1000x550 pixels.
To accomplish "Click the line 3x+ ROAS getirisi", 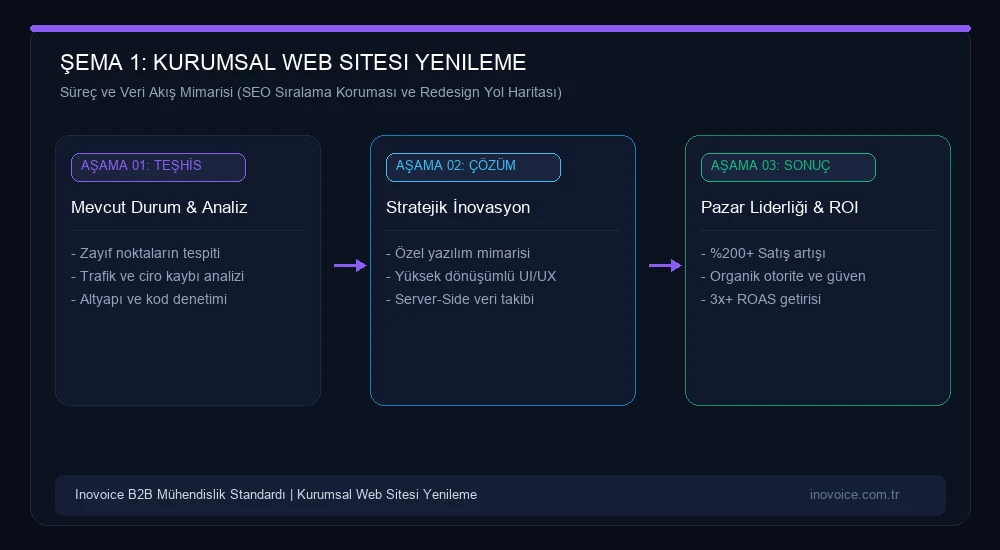I will (761, 299).
